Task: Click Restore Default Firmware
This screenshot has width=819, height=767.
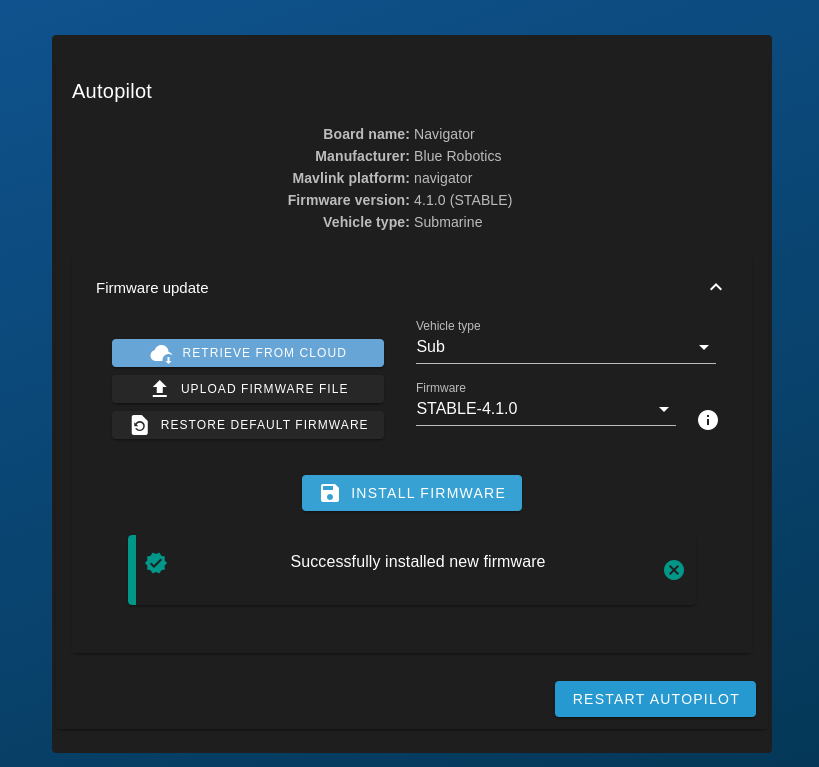Action: point(248,425)
